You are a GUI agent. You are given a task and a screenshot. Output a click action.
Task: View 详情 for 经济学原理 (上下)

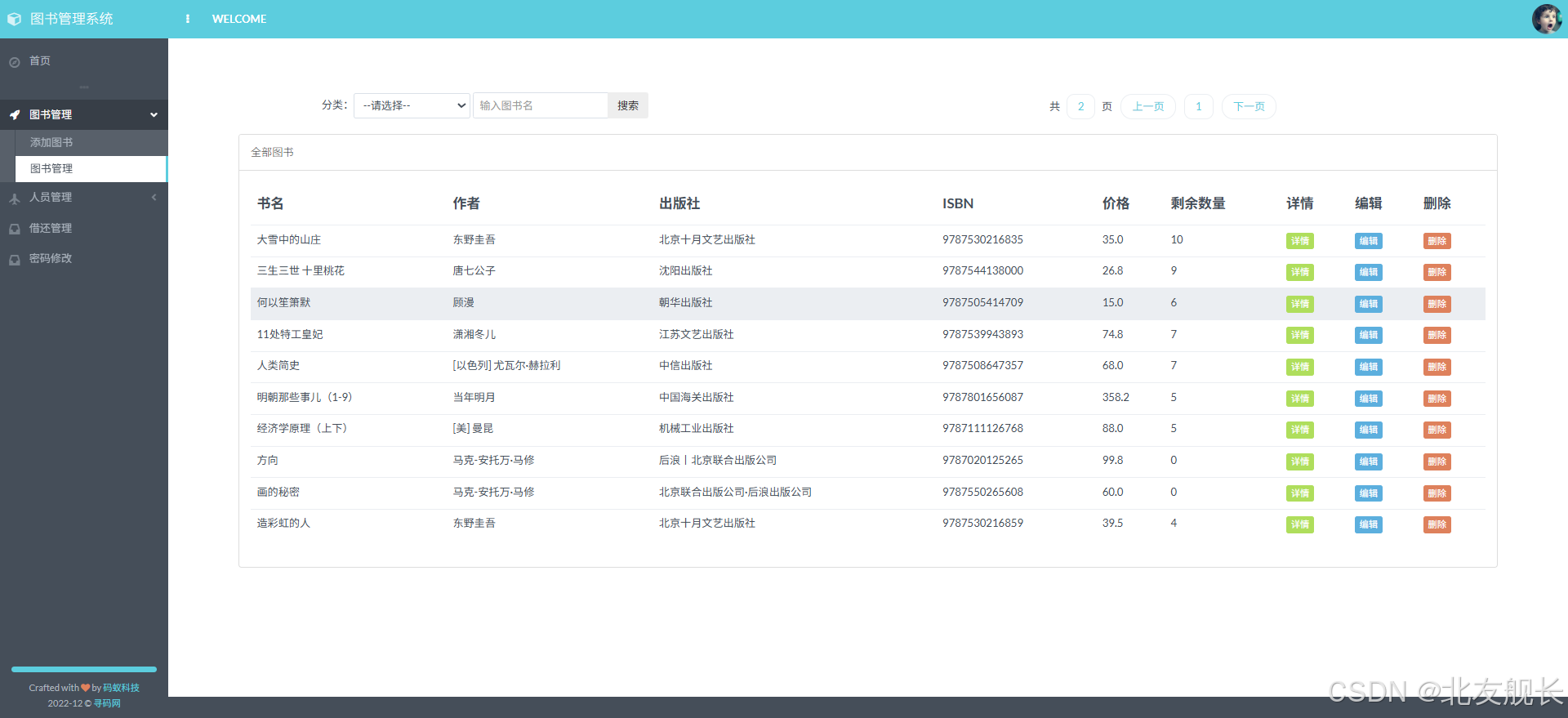tap(1300, 430)
